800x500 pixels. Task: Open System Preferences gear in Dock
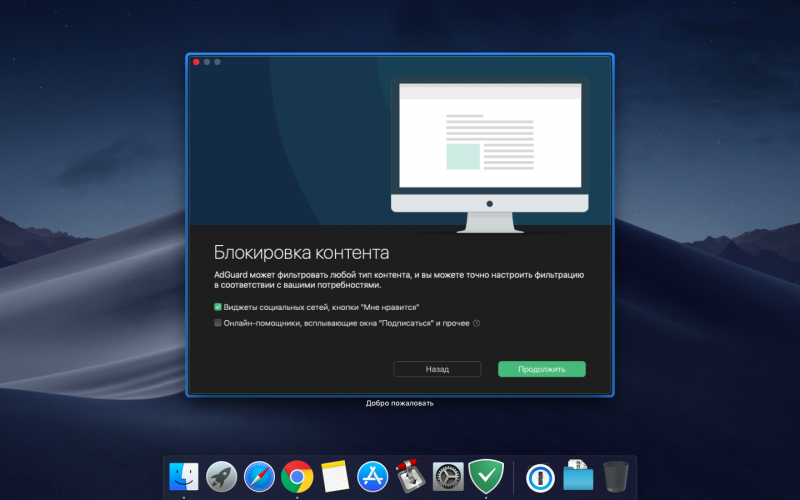point(448,477)
